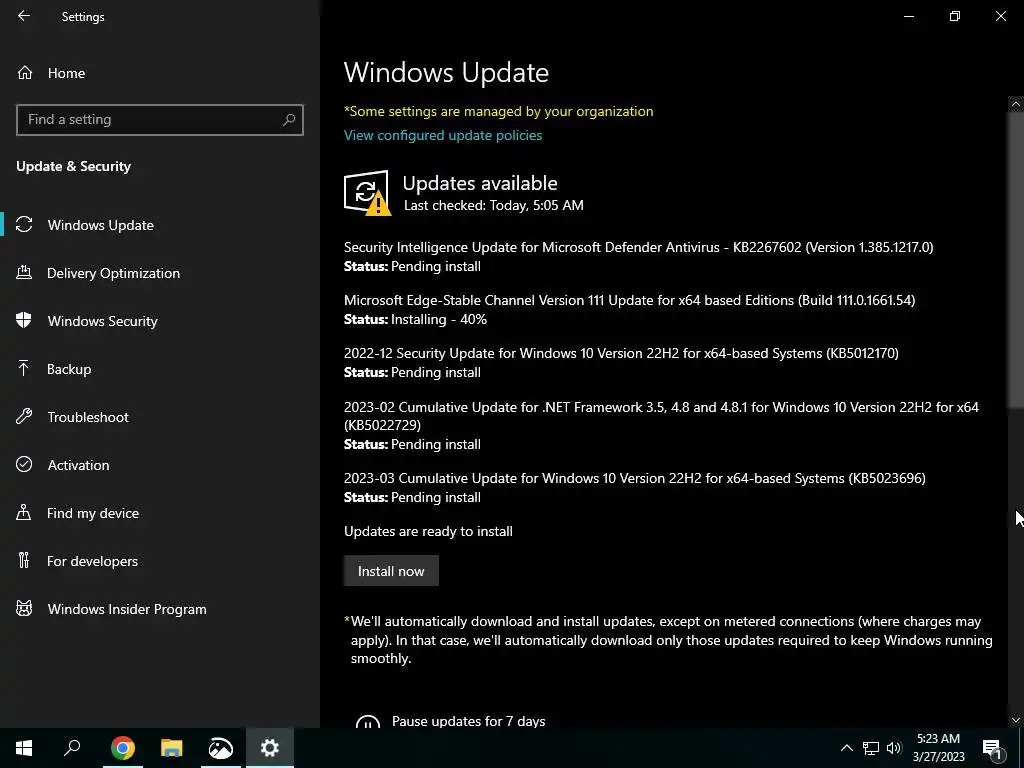Screen dimensions: 1024x768
Task: Click the scrollbar down arrow
Action: 1016,720
